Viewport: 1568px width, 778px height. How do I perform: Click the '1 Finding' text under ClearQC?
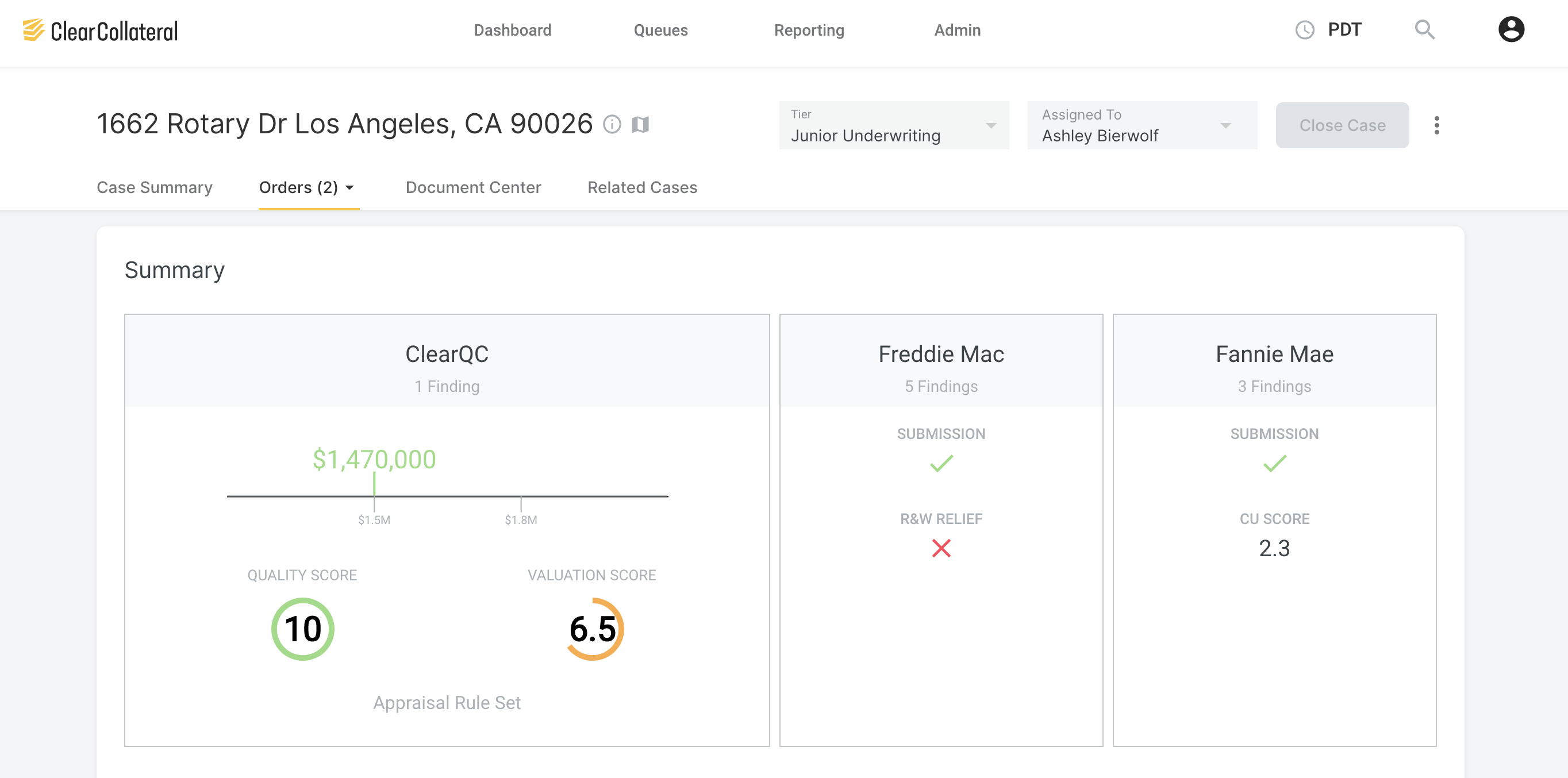point(447,386)
